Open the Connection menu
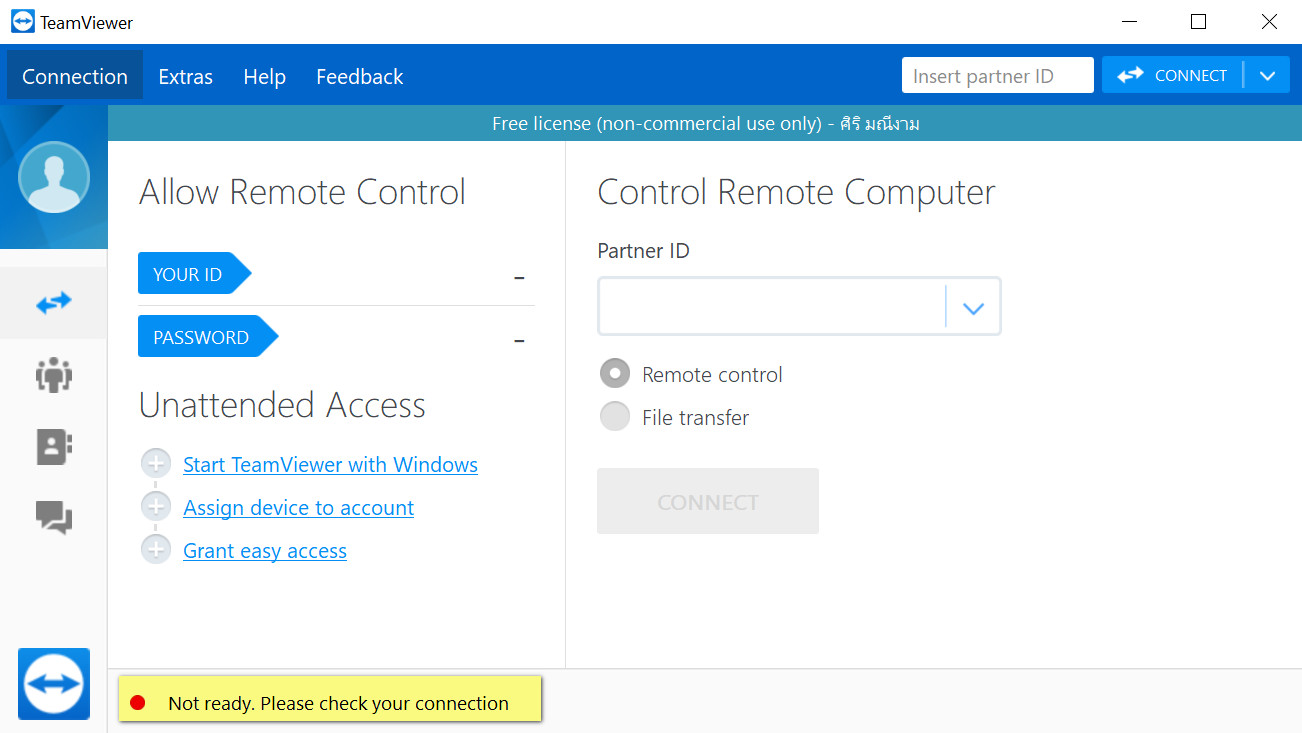 click(x=75, y=76)
